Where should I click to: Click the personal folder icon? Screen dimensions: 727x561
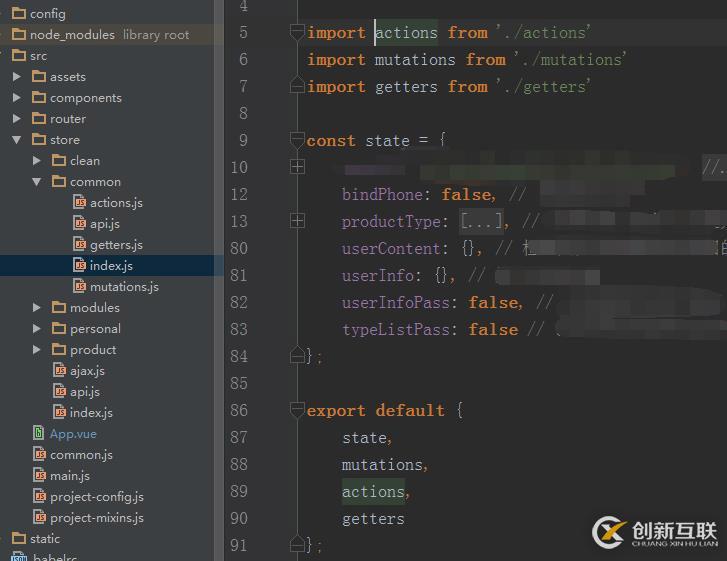pos(59,328)
